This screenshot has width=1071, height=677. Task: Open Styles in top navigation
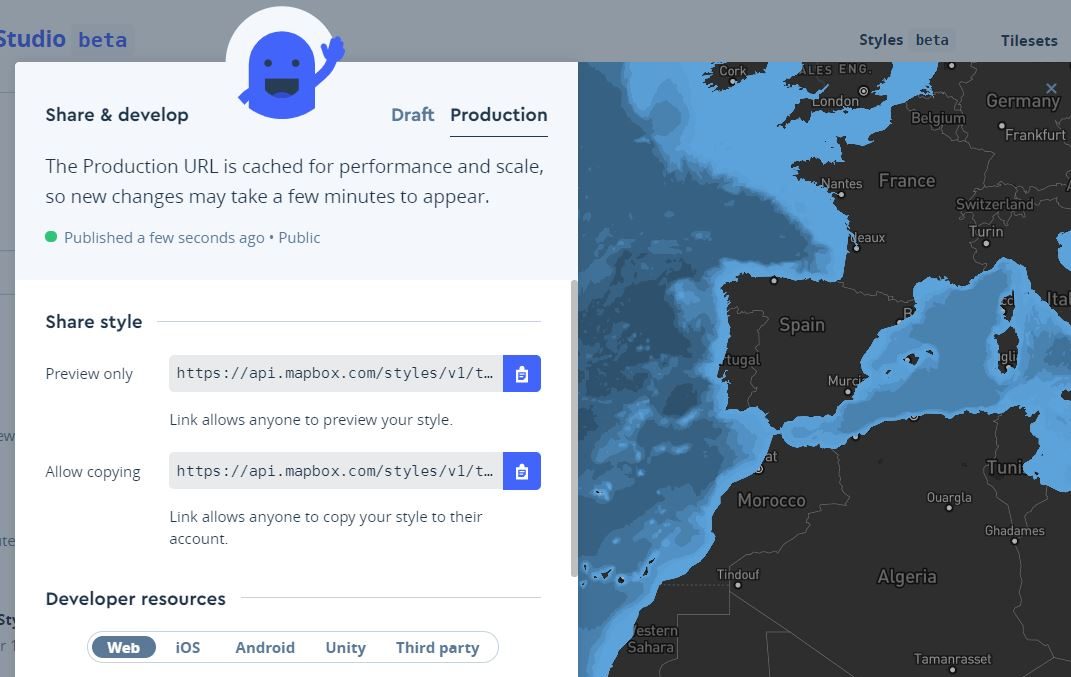pos(881,40)
